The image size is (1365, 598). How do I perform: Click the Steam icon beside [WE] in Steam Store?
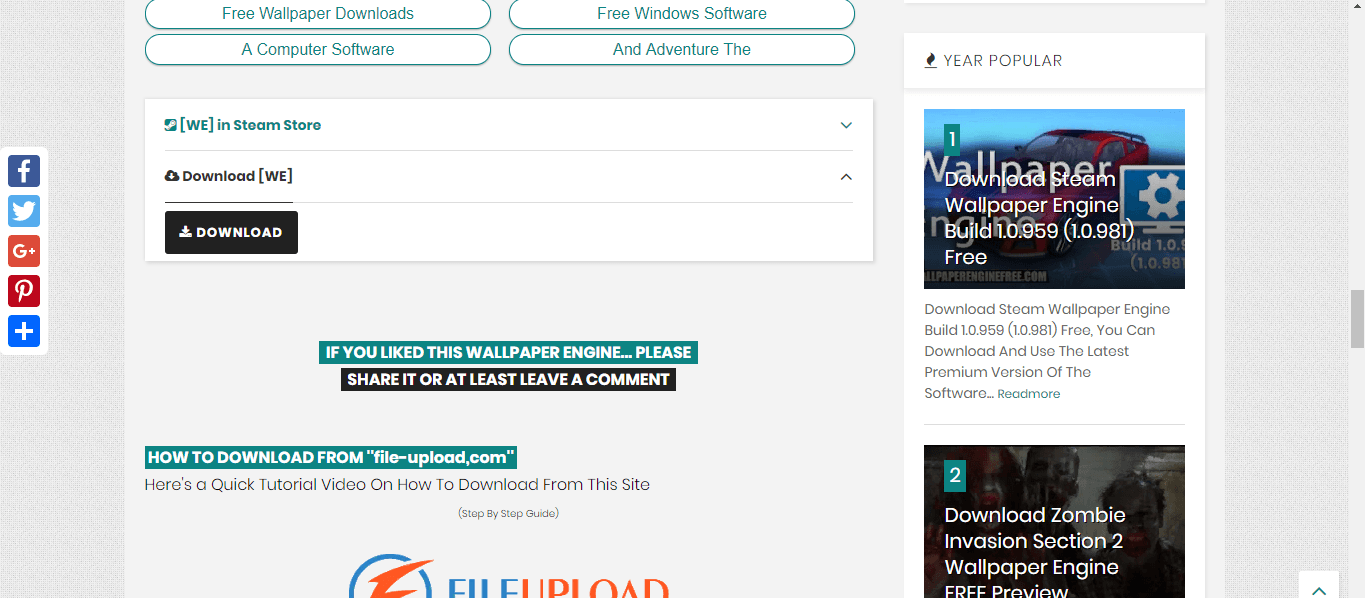[171, 125]
